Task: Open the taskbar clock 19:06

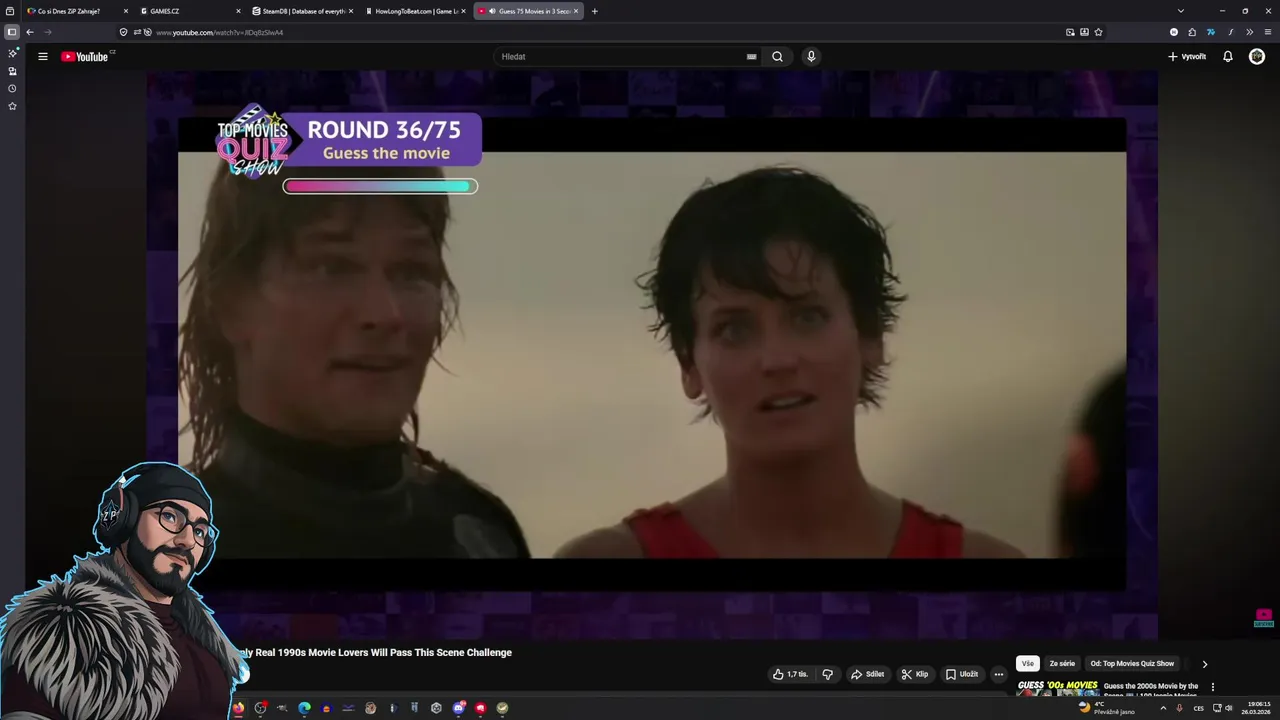Action: point(1256,708)
